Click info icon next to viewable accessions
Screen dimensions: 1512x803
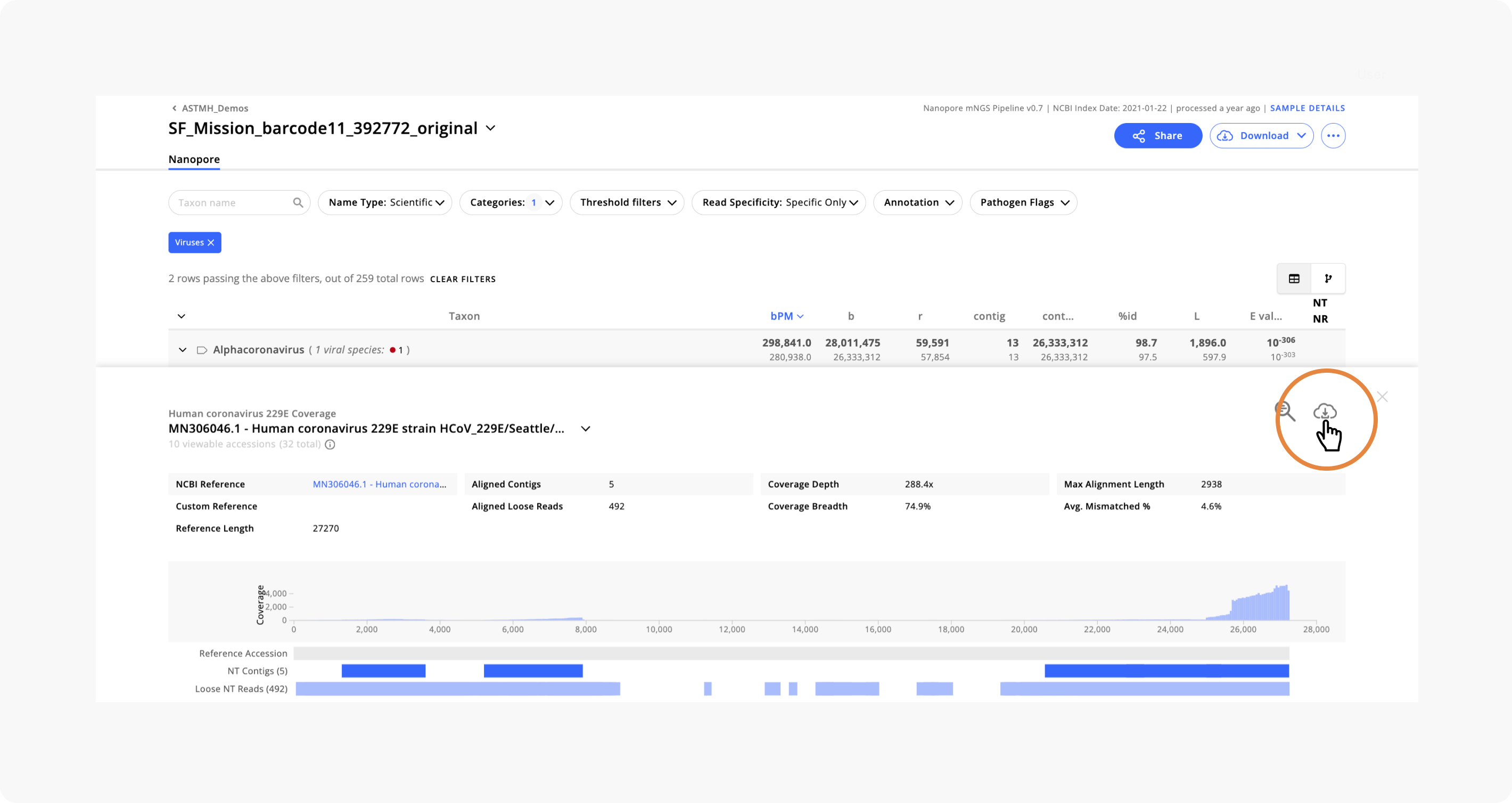tap(330, 444)
